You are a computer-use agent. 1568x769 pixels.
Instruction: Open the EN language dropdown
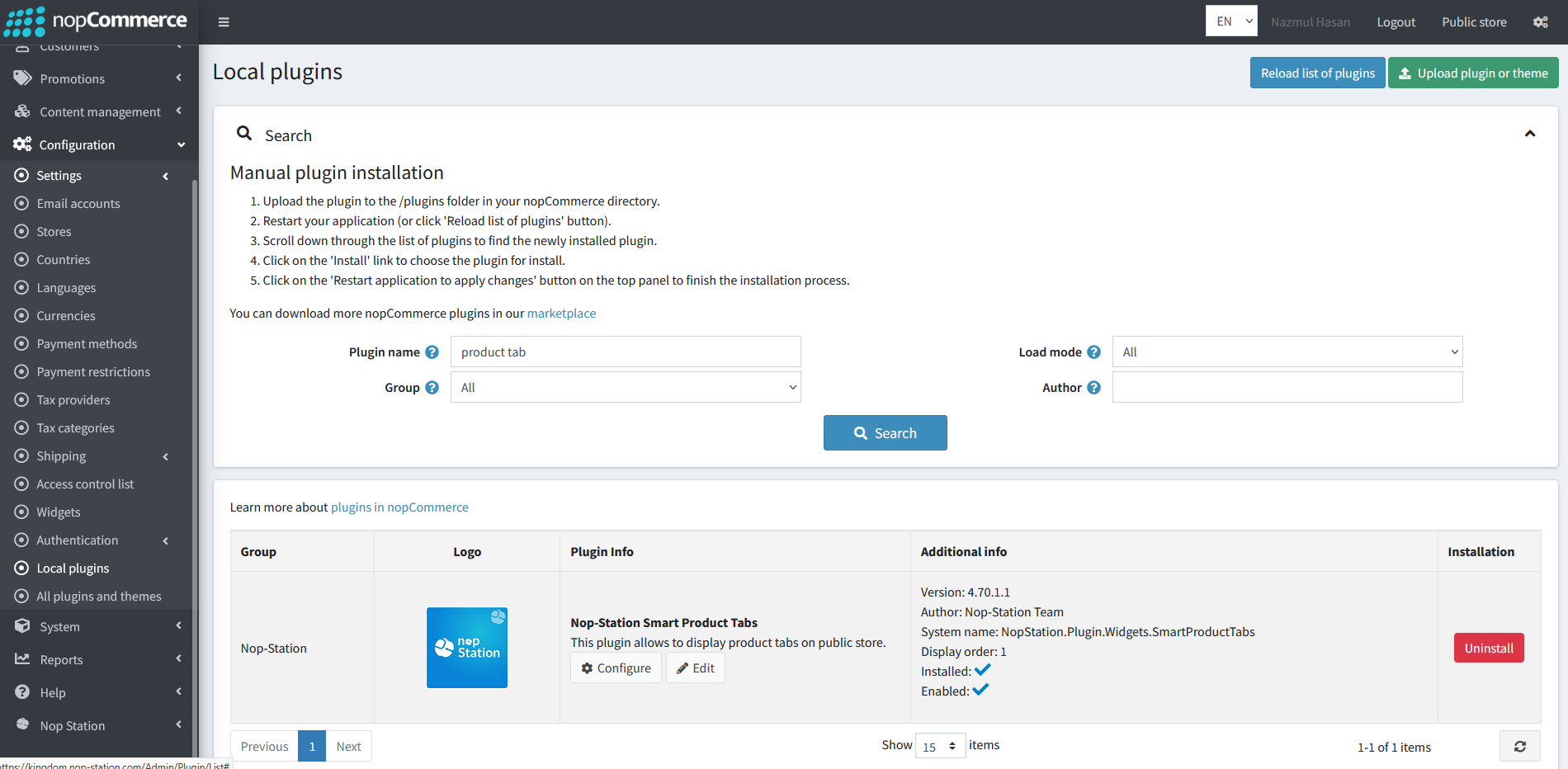[x=1231, y=21]
